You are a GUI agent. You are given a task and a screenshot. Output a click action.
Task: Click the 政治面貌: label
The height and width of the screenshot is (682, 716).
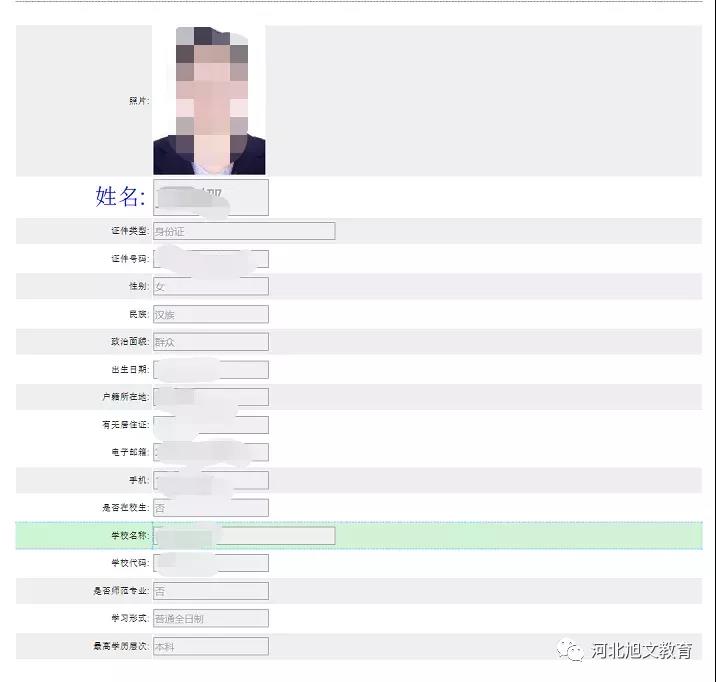[x=130, y=341]
